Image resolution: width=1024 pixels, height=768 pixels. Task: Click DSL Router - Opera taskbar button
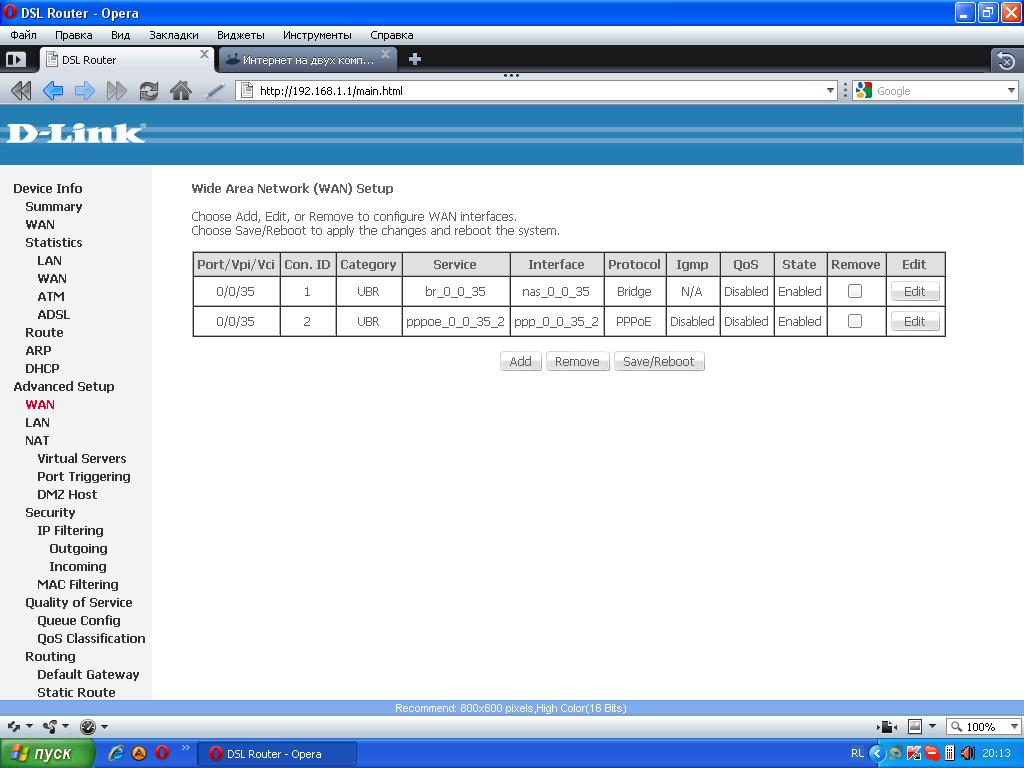click(x=277, y=754)
